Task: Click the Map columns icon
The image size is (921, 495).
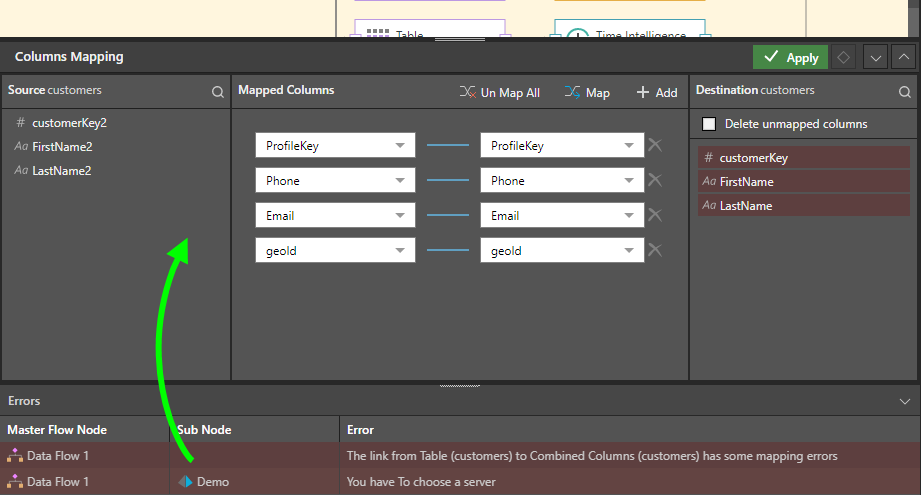Action: coord(572,92)
